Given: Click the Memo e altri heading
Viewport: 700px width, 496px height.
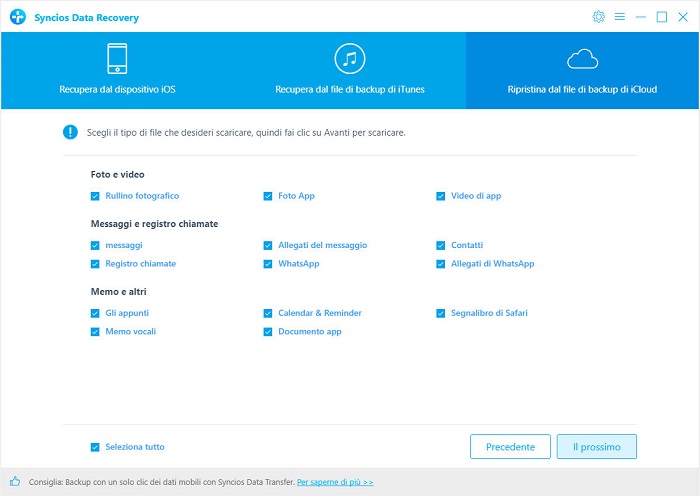Looking at the screenshot, I should point(119,292).
